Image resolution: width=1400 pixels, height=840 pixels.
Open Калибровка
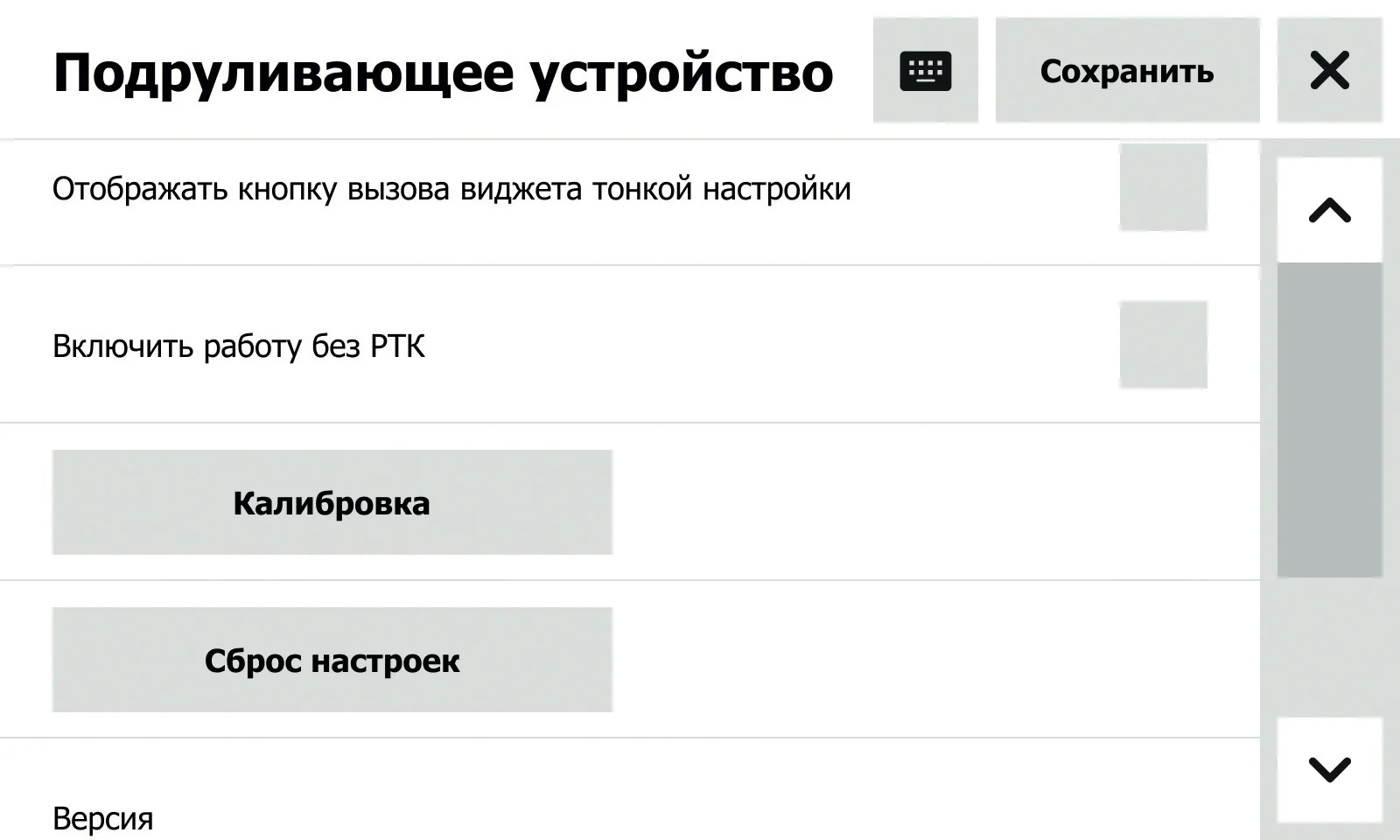point(332,502)
